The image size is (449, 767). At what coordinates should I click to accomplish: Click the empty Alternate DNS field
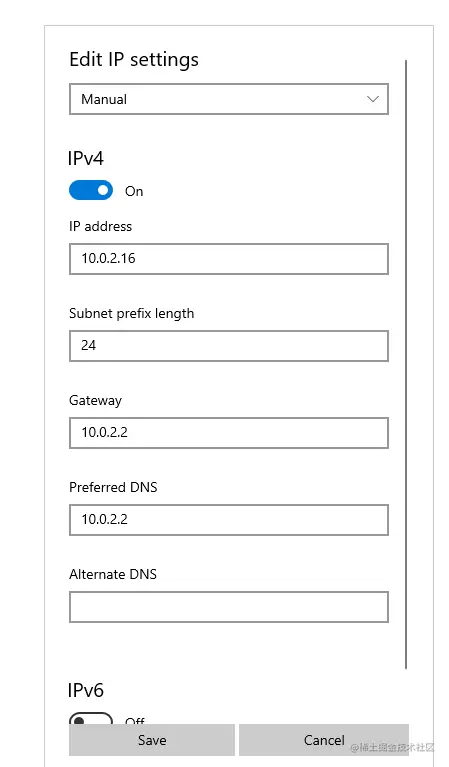[228, 607]
